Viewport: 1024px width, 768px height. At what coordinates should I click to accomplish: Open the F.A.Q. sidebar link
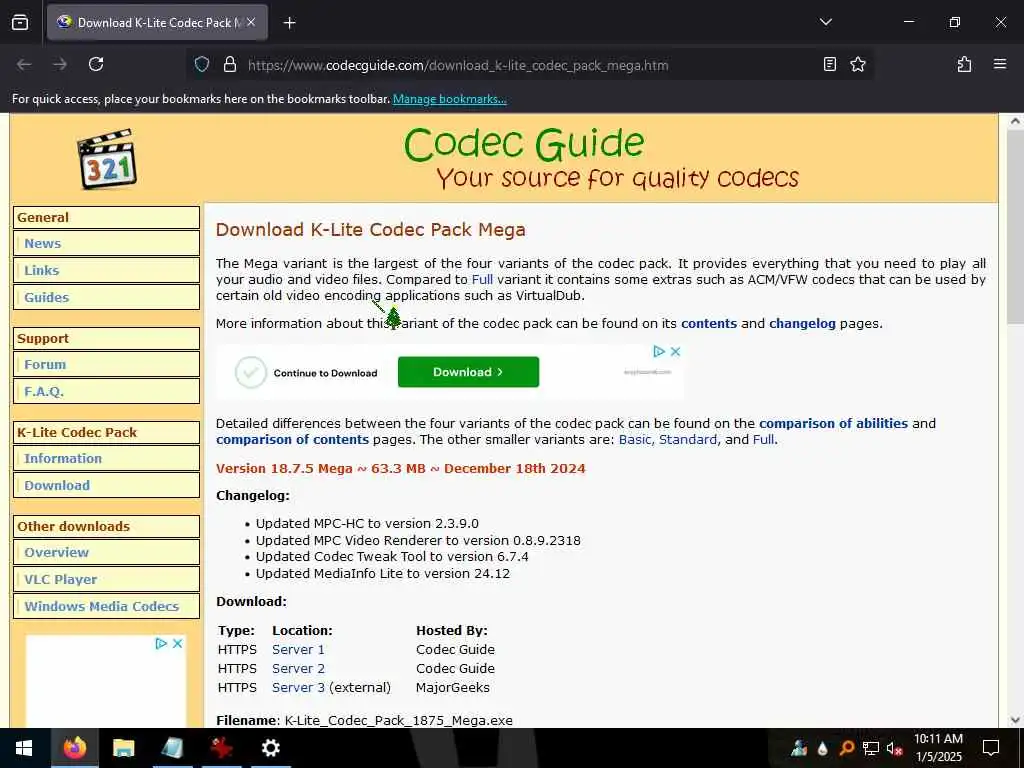click(x=44, y=391)
